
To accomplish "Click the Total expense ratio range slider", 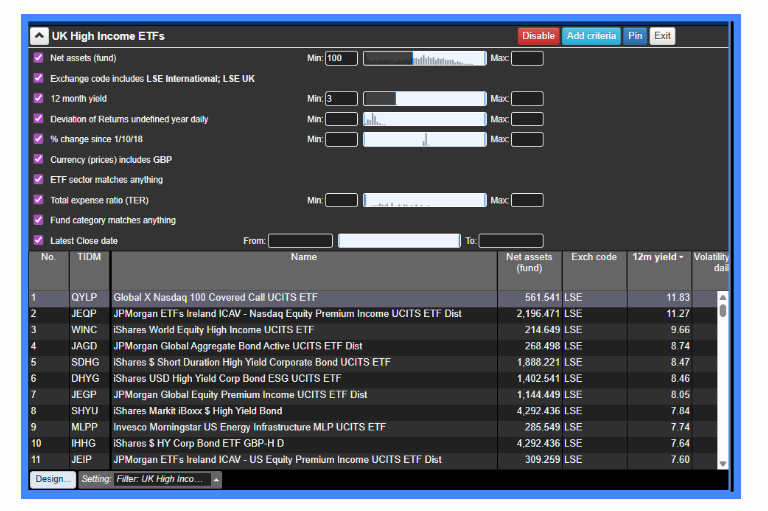I will point(424,200).
